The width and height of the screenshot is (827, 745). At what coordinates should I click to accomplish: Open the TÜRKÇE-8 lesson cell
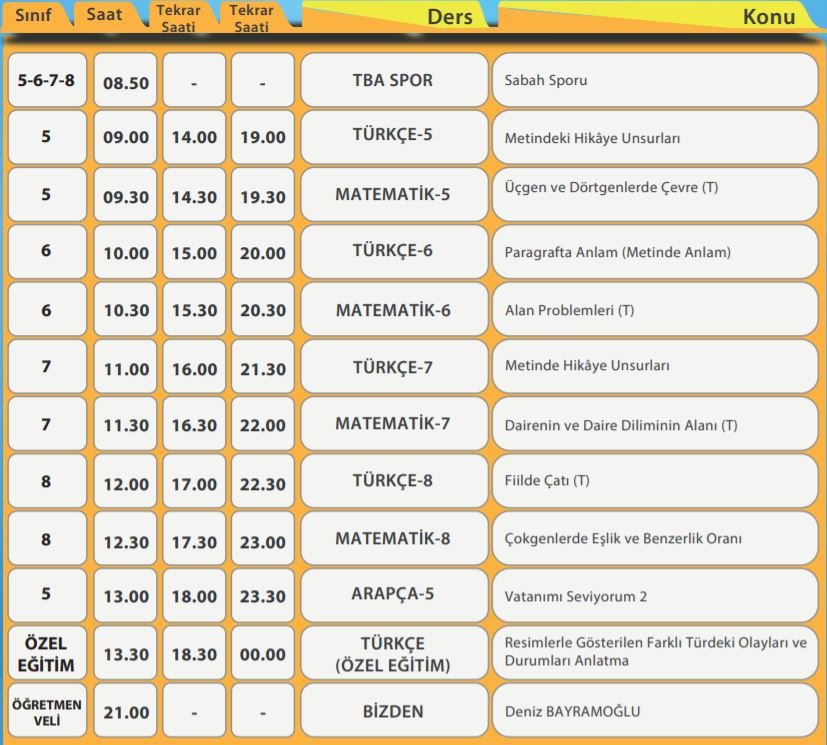point(394,481)
